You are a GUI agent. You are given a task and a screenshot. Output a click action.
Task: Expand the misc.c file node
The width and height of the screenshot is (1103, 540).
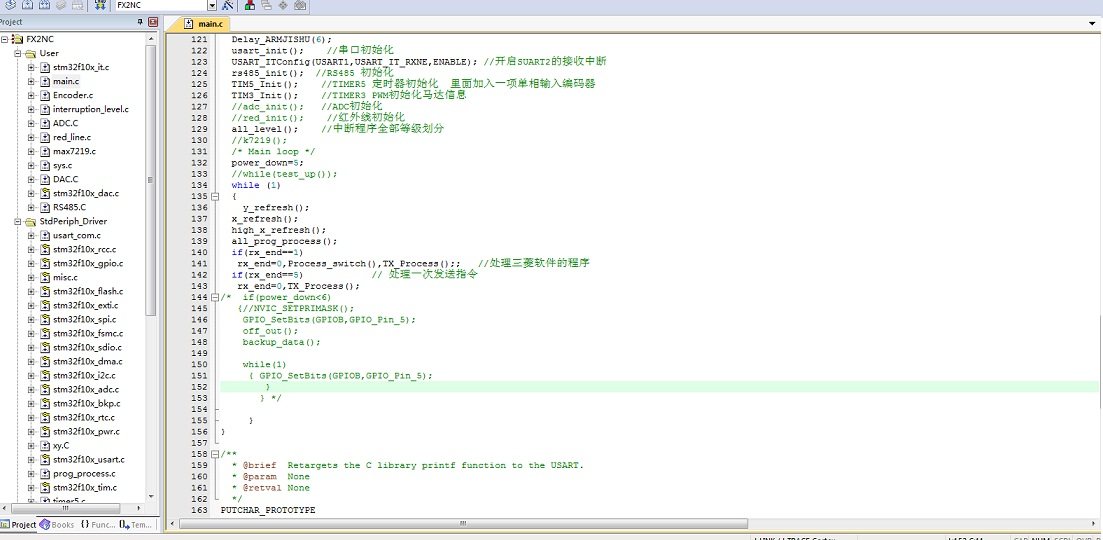pyautogui.click(x=31, y=277)
